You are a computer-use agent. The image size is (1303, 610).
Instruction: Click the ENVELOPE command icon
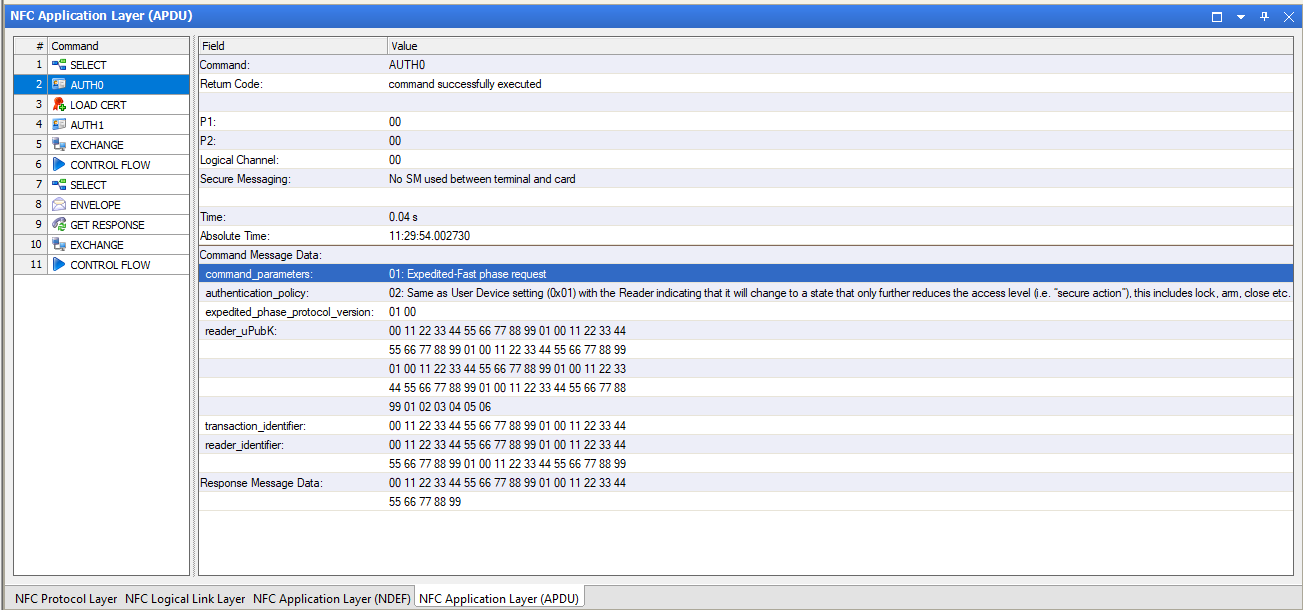pos(59,205)
